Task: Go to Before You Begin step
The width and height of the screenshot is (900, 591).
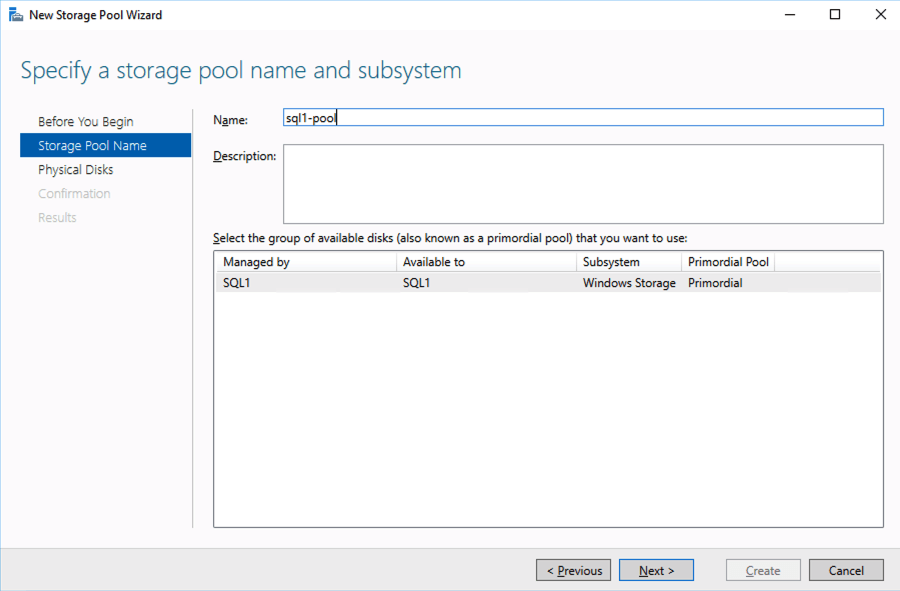Action: (x=85, y=122)
